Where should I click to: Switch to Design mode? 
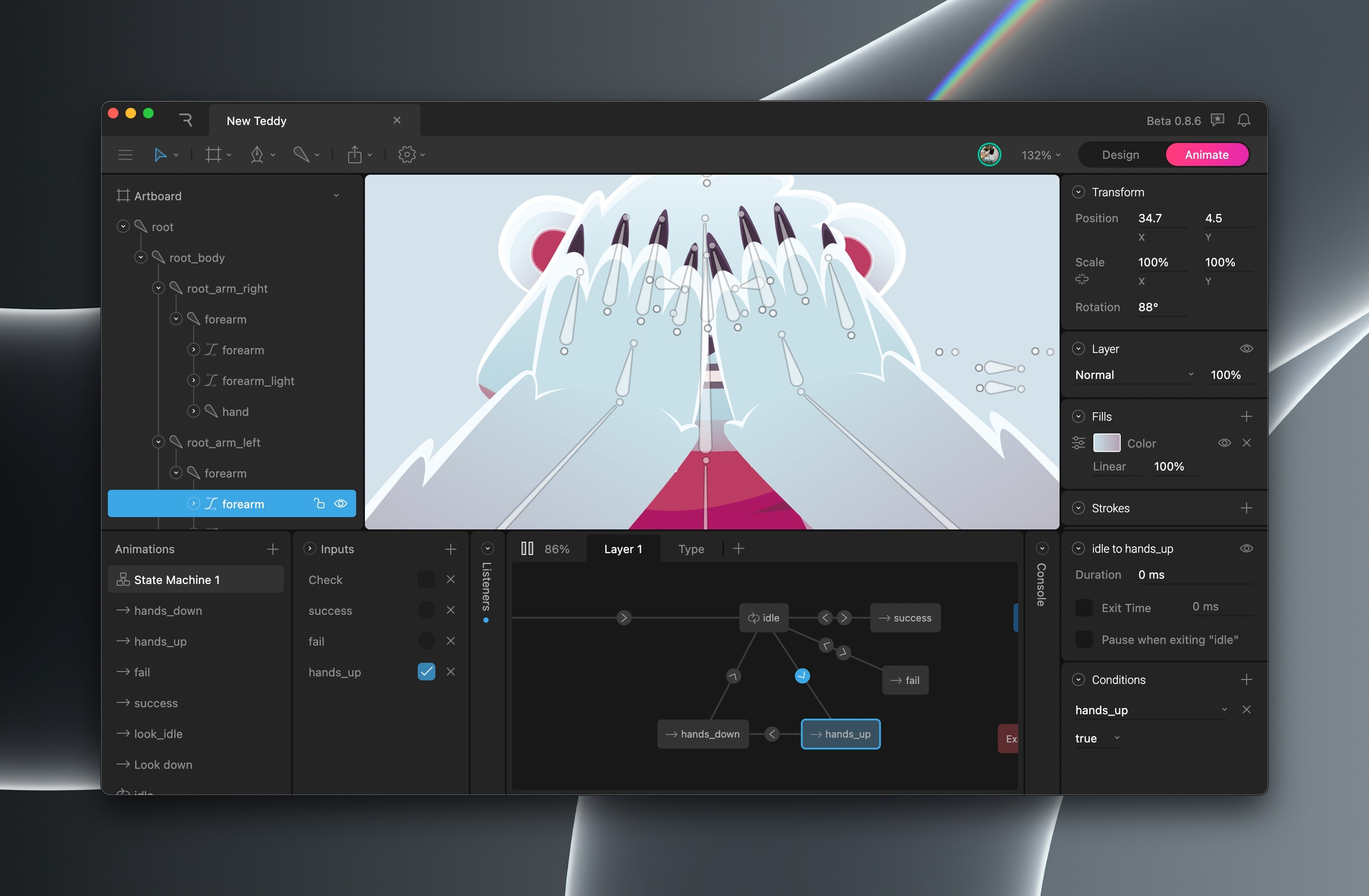pos(1120,155)
